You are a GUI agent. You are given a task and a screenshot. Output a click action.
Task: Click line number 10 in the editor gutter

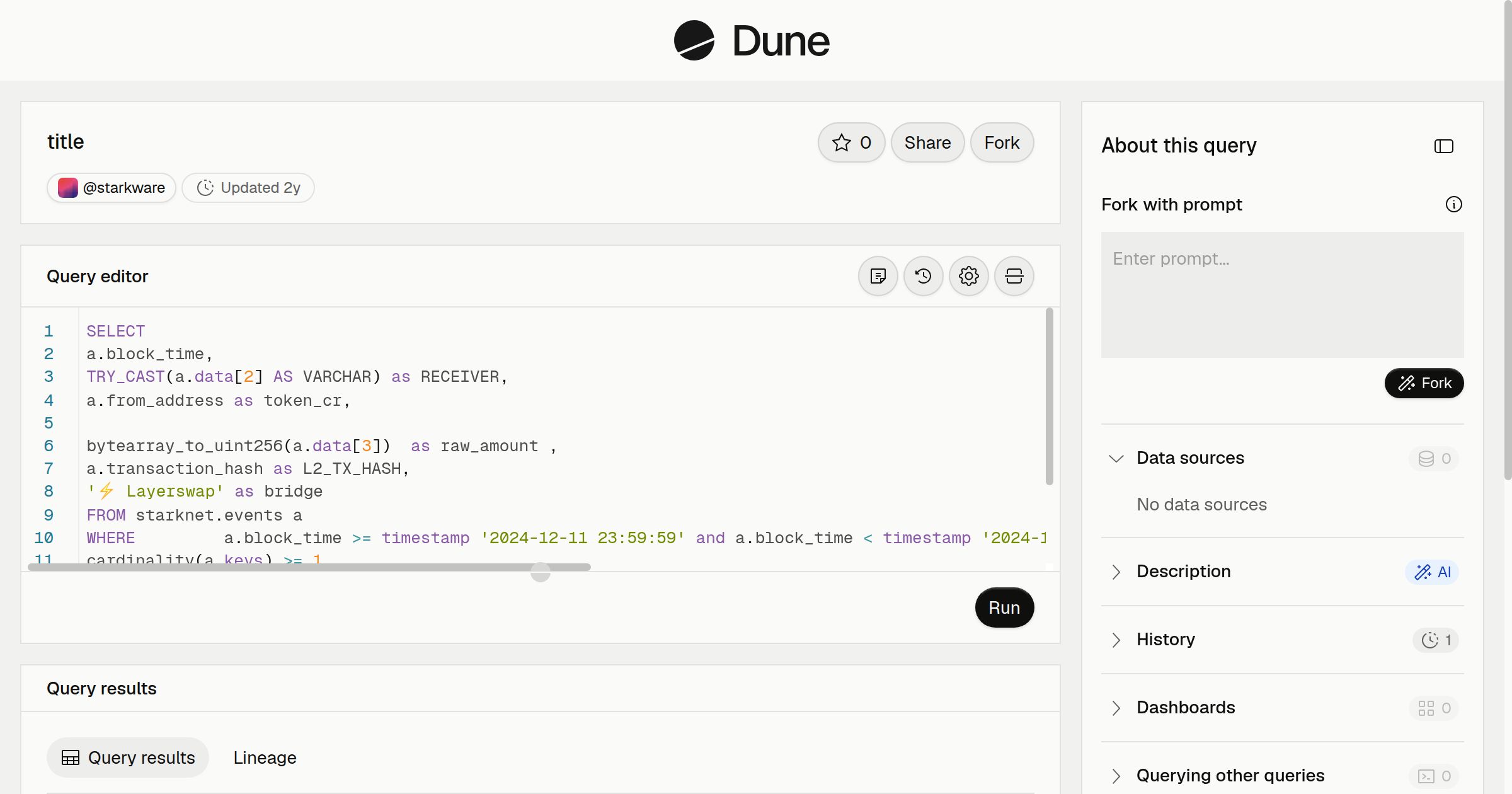[x=43, y=538]
